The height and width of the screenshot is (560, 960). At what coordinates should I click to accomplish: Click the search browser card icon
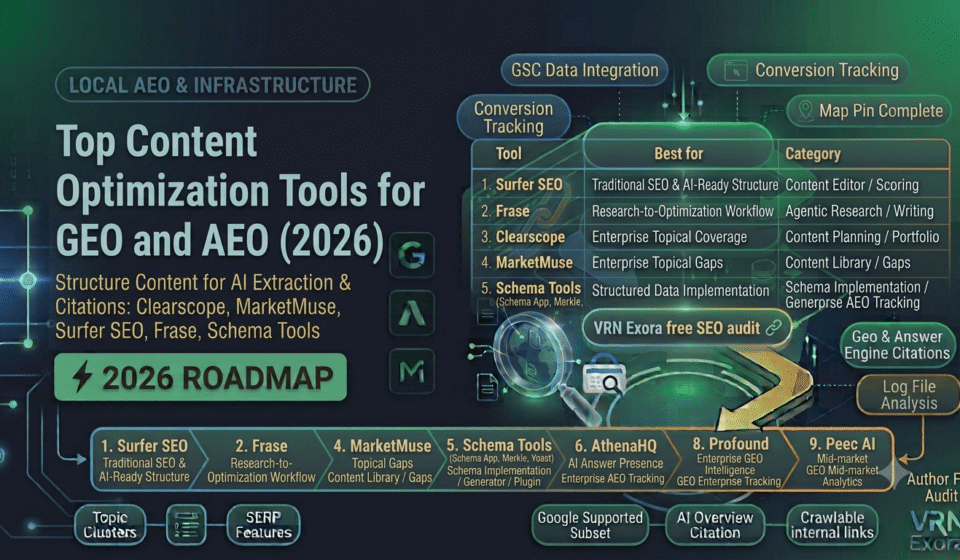click(604, 378)
